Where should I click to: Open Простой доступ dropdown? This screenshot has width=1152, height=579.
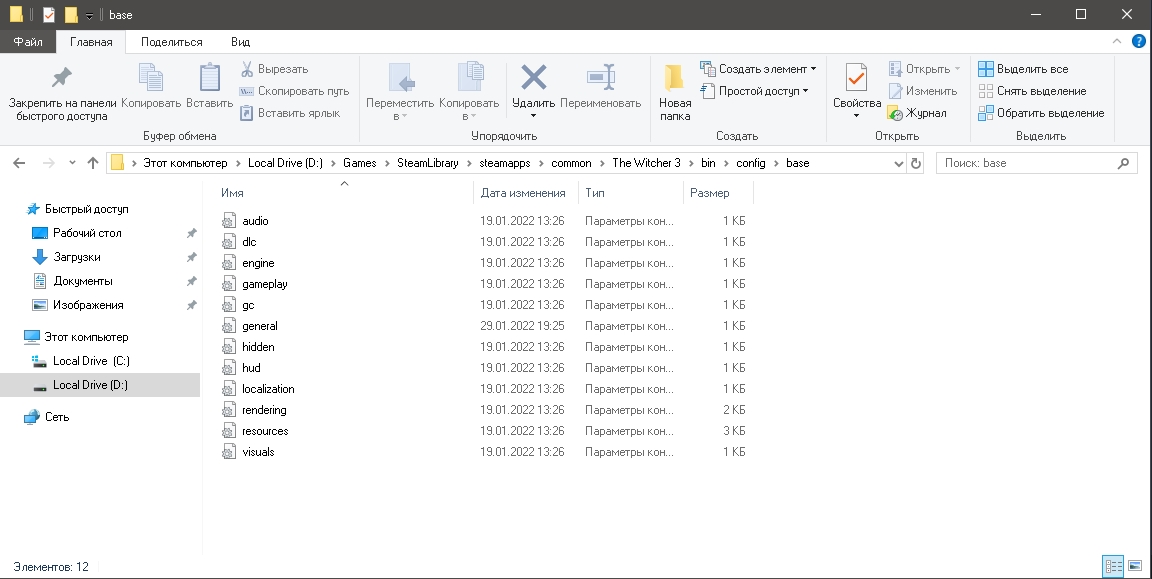(754, 91)
